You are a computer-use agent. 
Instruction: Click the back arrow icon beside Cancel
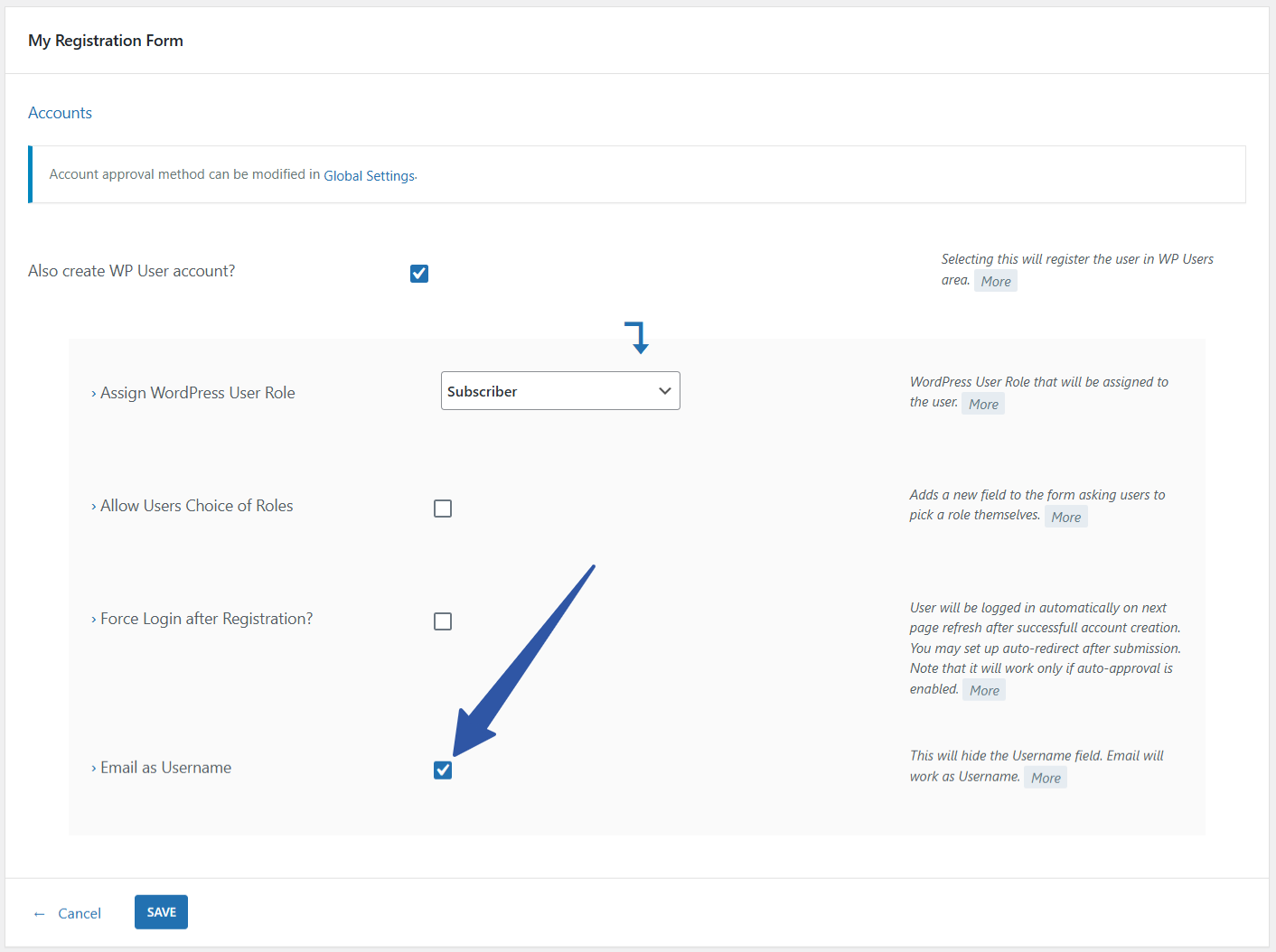point(39,914)
